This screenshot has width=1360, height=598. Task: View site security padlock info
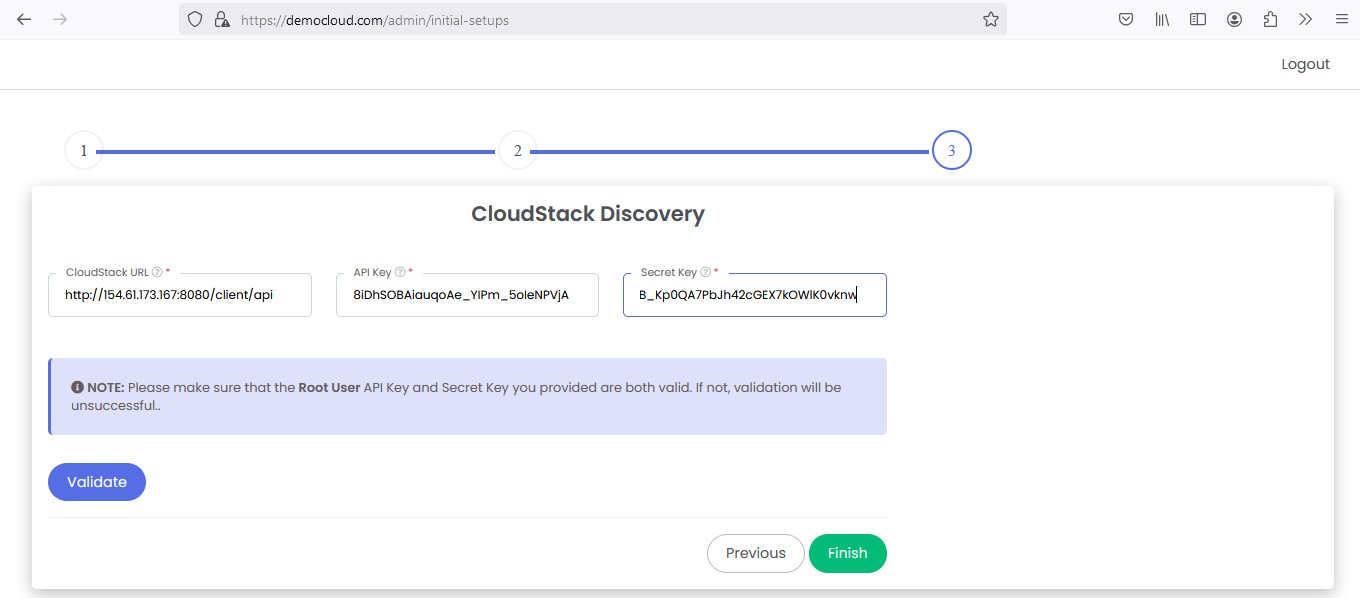click(x=222, y=19)
